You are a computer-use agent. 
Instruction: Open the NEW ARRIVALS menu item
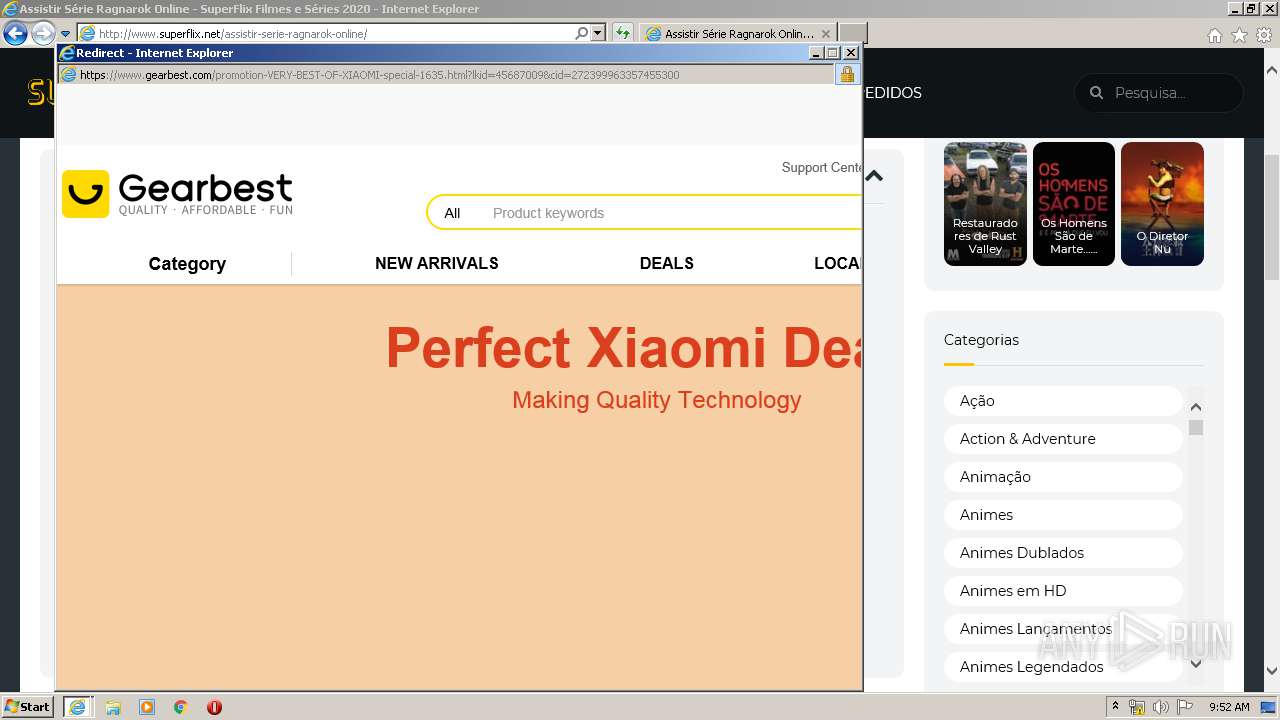pyautogui.click(x=437, y=263)
